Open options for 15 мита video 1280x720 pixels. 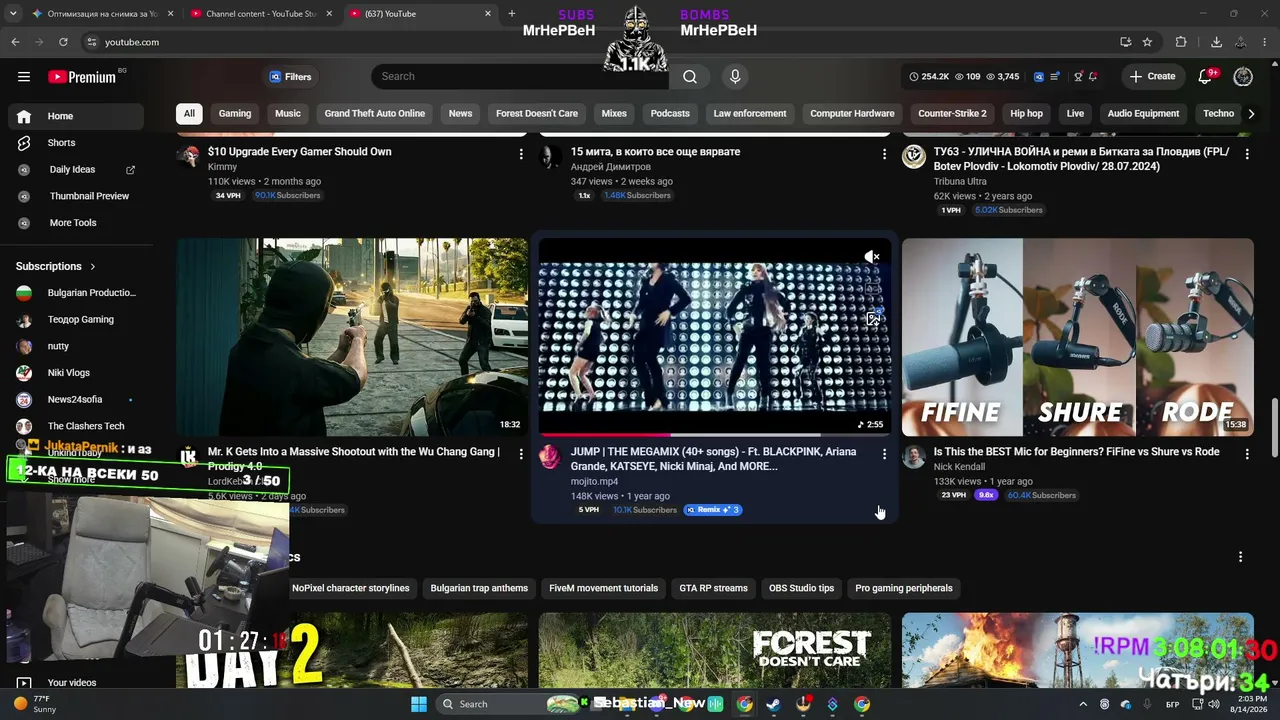[x=884, y=154]
